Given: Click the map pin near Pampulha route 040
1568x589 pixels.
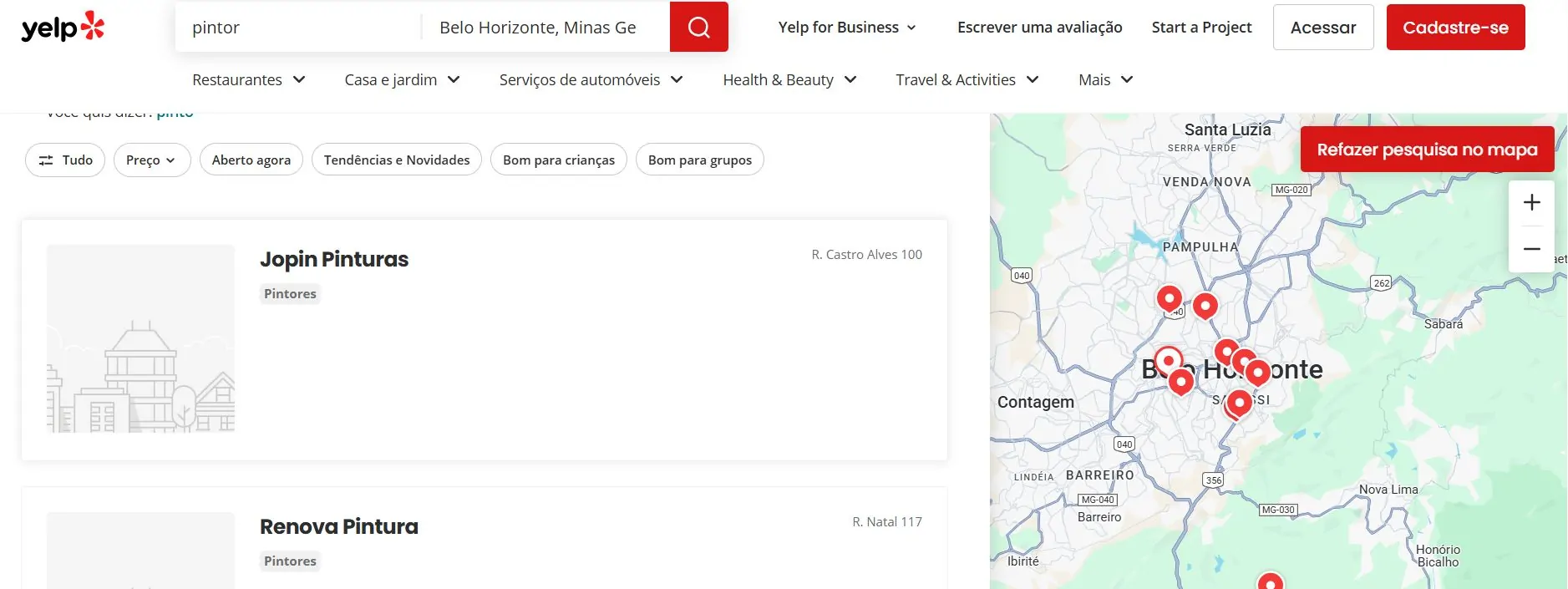Looking at the screenshot, I should click(1169, 298).
